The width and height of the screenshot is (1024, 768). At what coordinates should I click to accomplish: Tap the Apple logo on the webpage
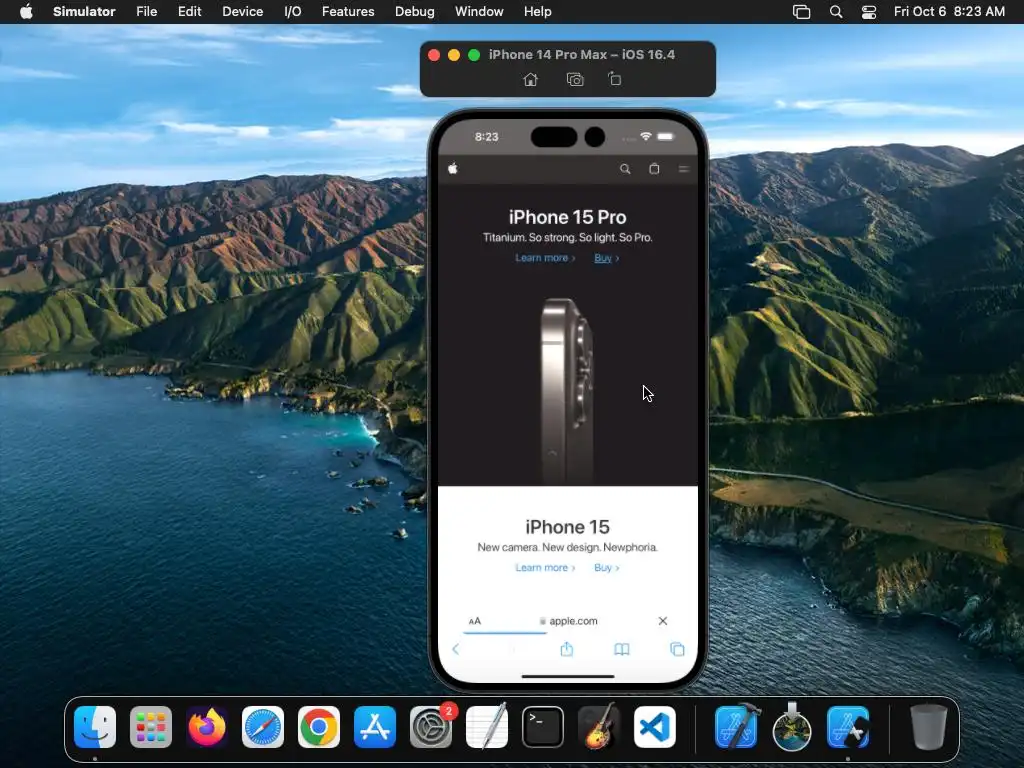(x=453, y=168)
